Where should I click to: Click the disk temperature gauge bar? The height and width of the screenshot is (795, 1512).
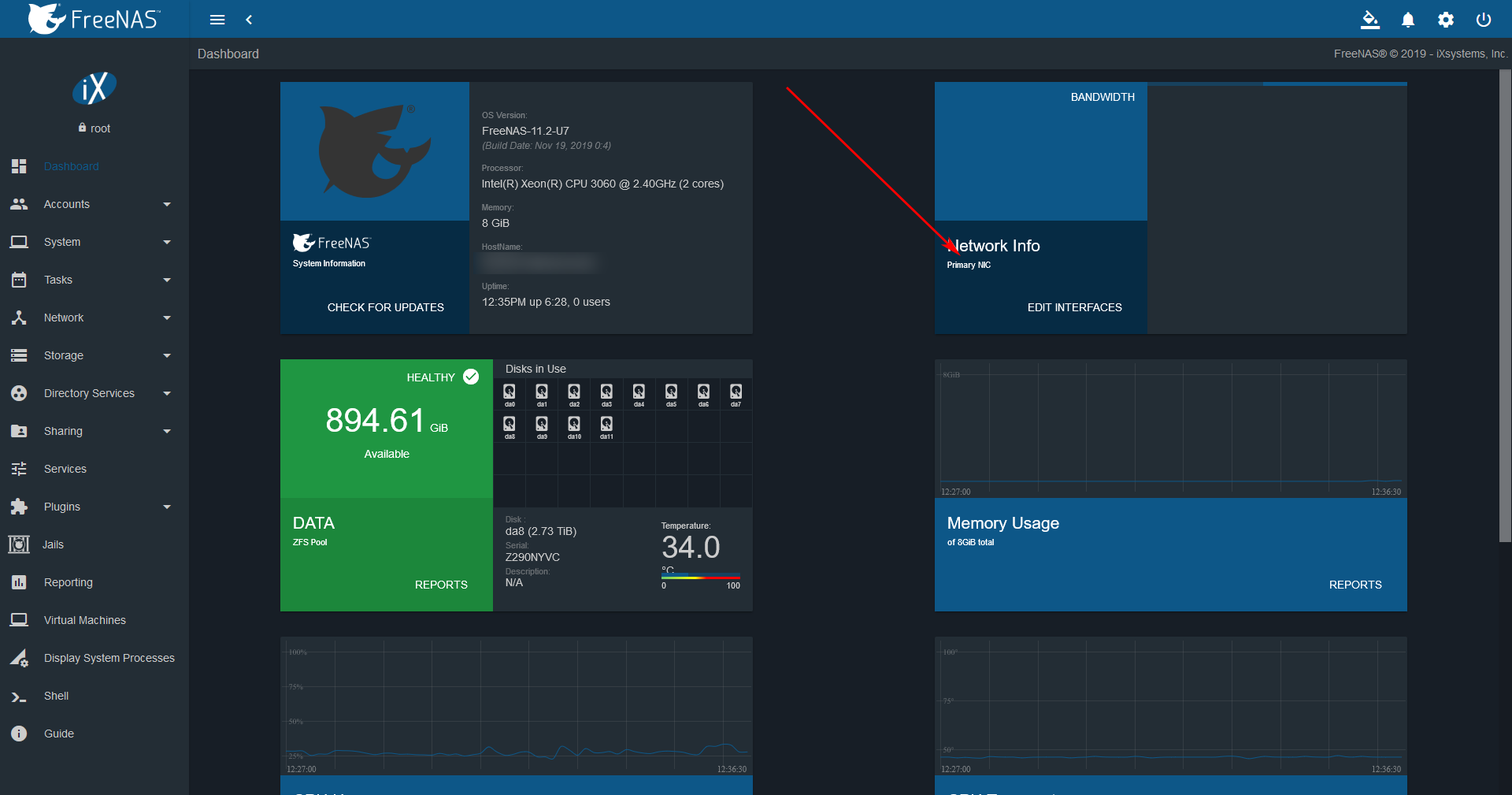click(x=701, y=578)
